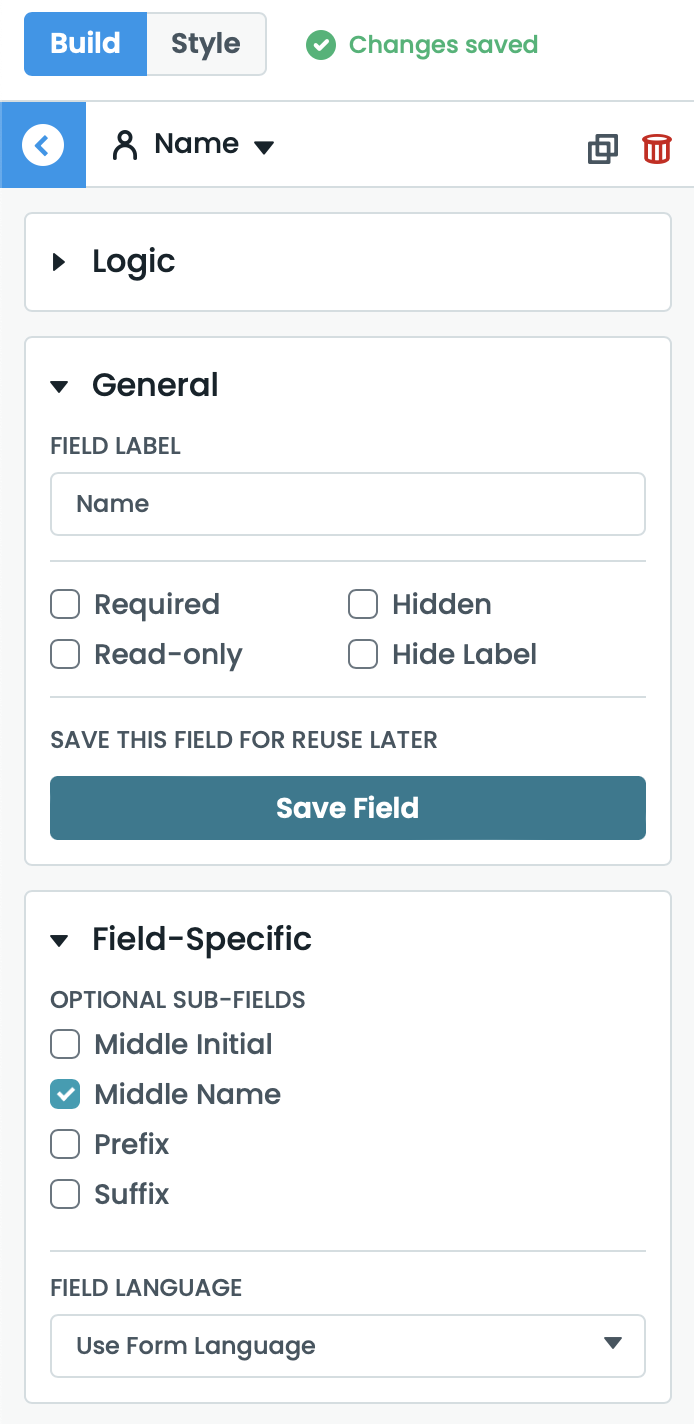Switch to the Style tab
694x1424 pixels.
(205, 43)
